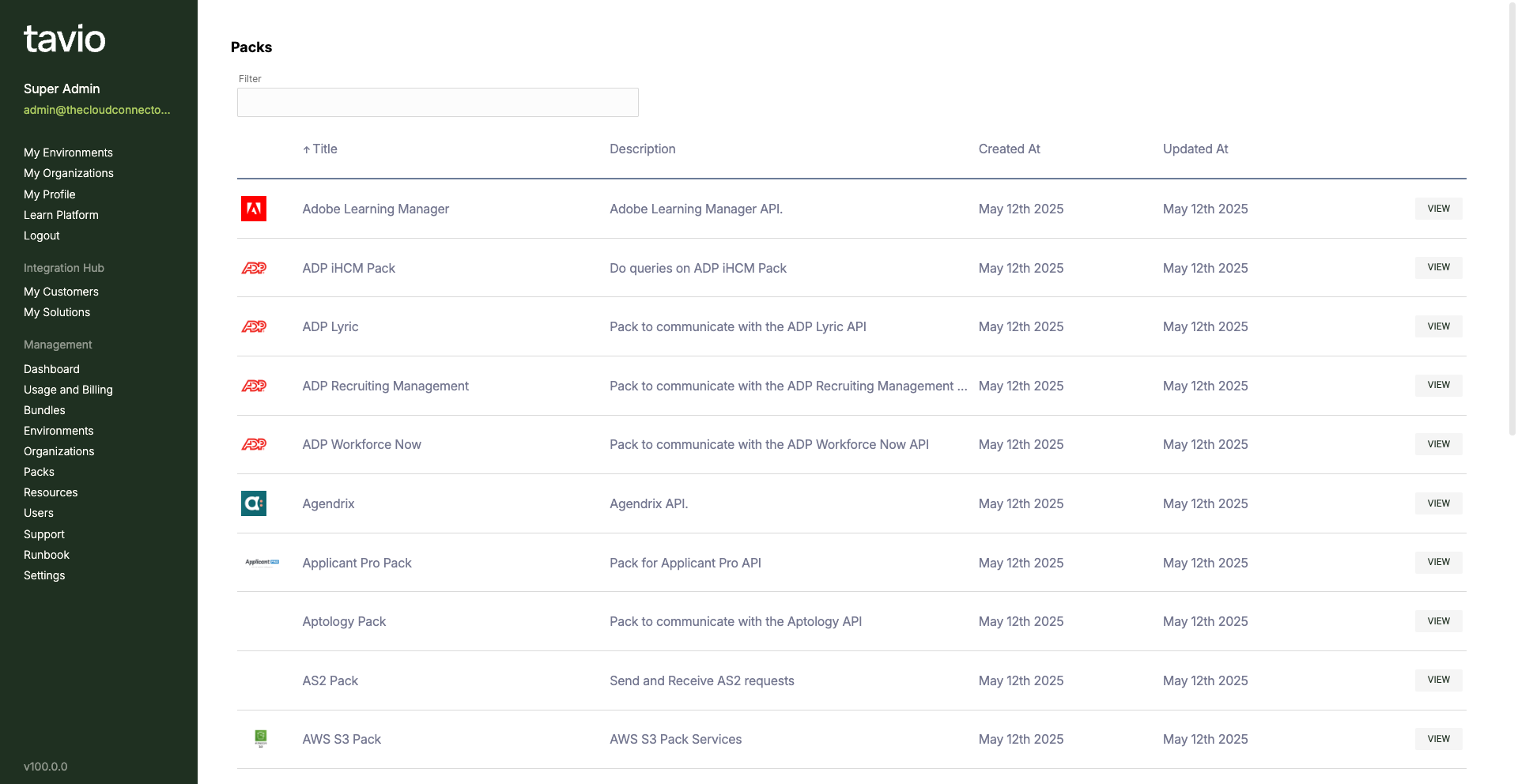The image size is (1518, 784).
Task: Open Resources page
Action: (51, 492)
